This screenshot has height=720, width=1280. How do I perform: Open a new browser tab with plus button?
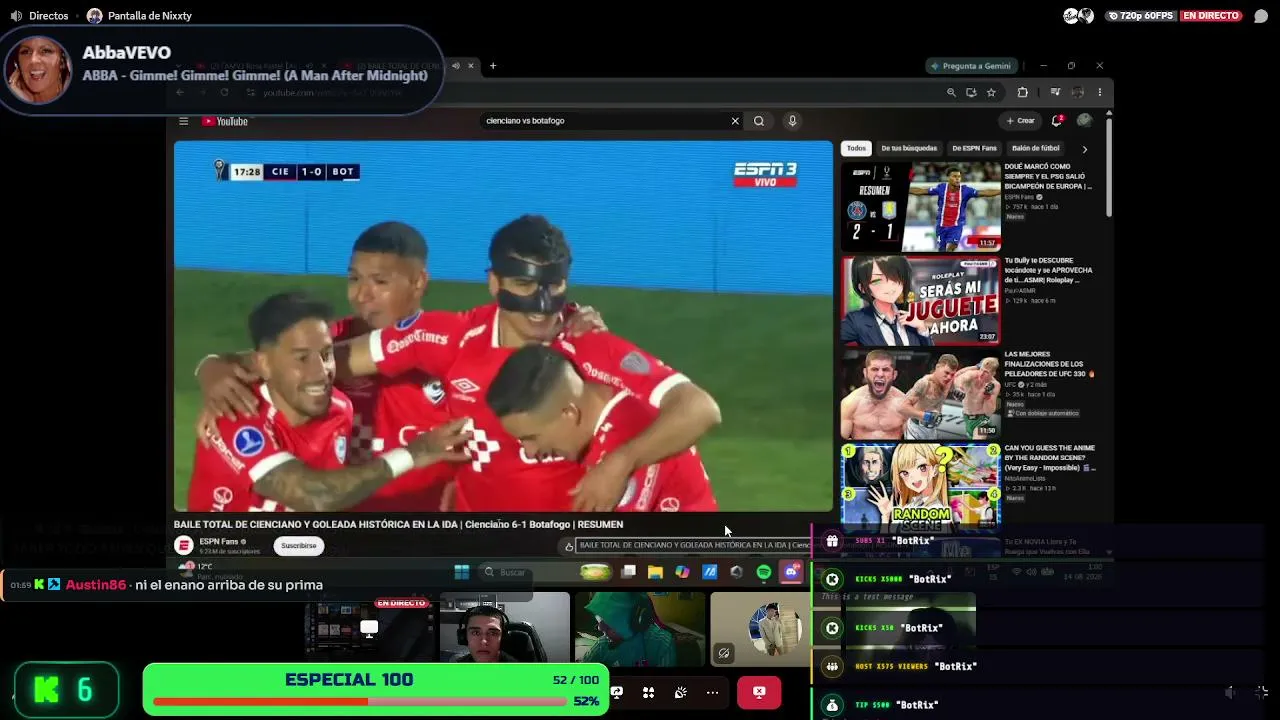pyautogui.click(x=493, y=66)
